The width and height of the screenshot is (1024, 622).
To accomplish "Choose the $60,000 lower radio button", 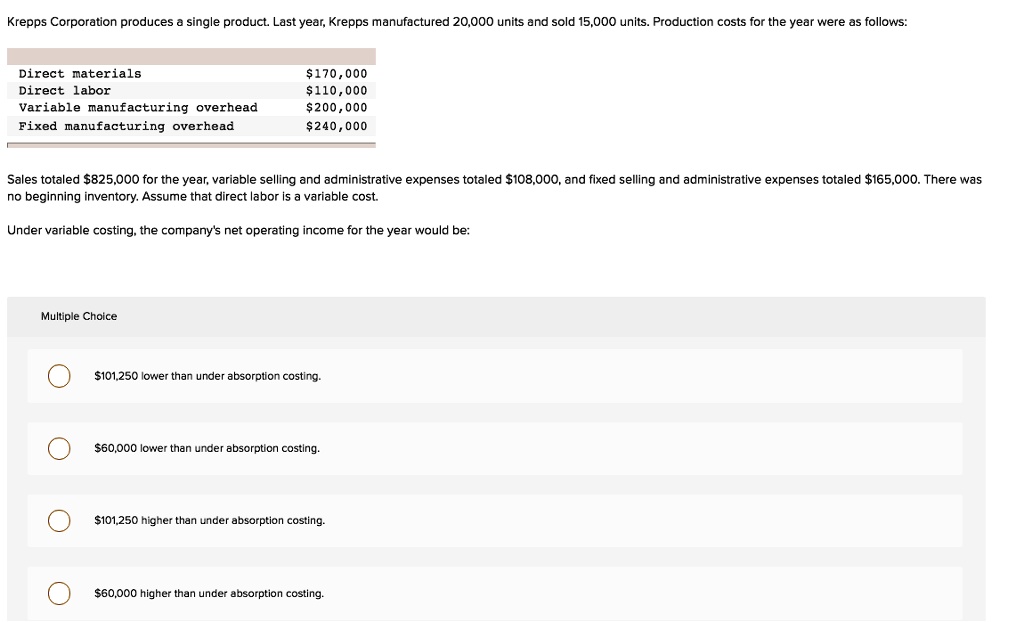I will [x=60, y=448].
